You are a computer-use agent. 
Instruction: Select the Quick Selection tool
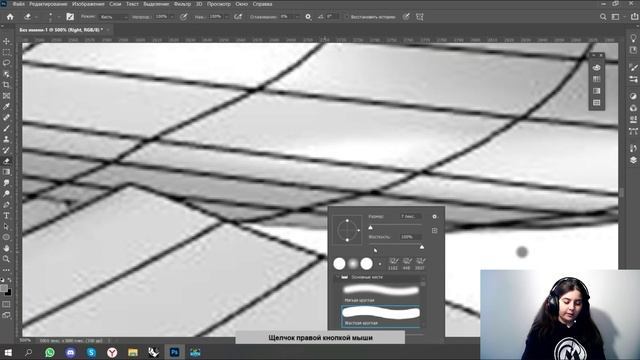pyautogui.click(x=7, y=74)
